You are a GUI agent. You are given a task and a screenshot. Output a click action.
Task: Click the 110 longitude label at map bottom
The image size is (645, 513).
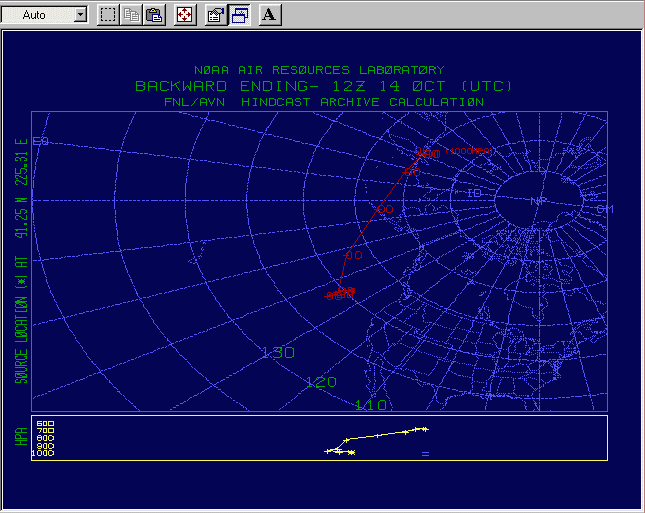(x=370, y=404)
